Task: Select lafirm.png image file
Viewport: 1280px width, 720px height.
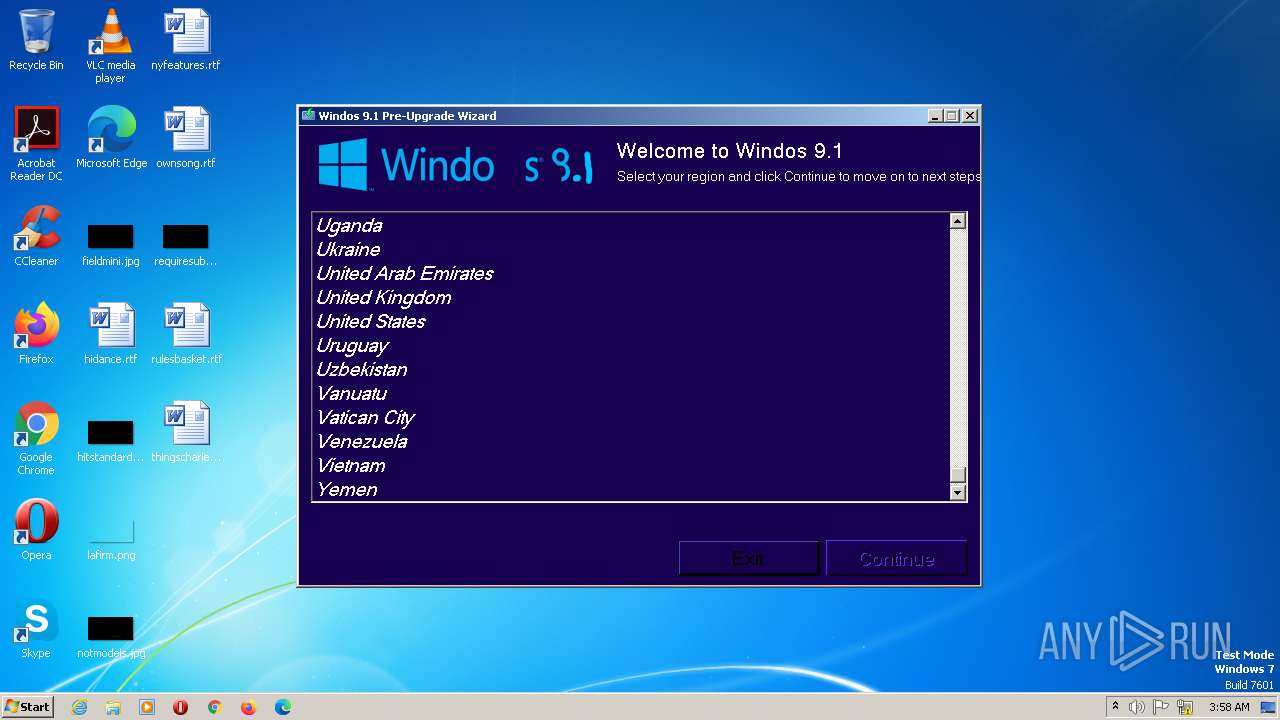Action: [110, 540]
